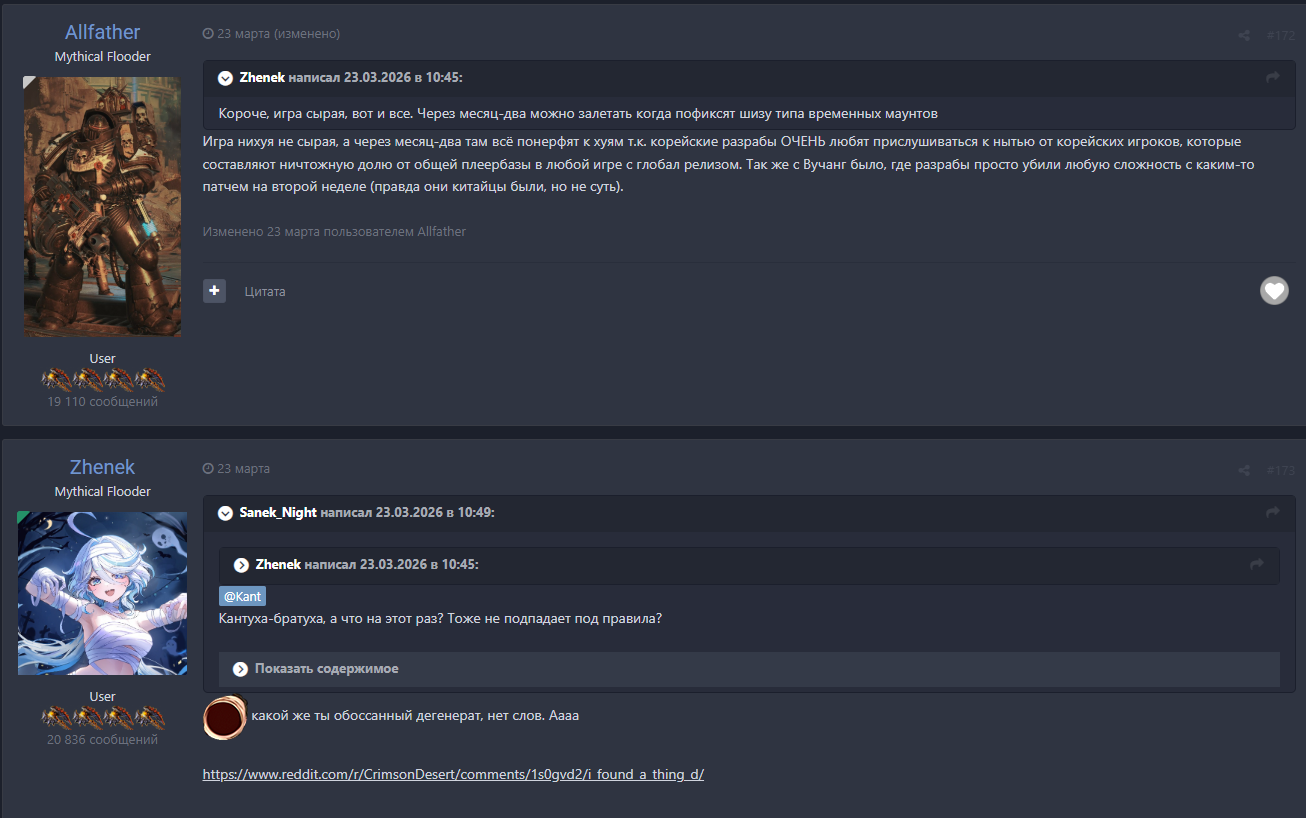Collapse the Zhenek quote in Allfather's post

click(225, 78)
